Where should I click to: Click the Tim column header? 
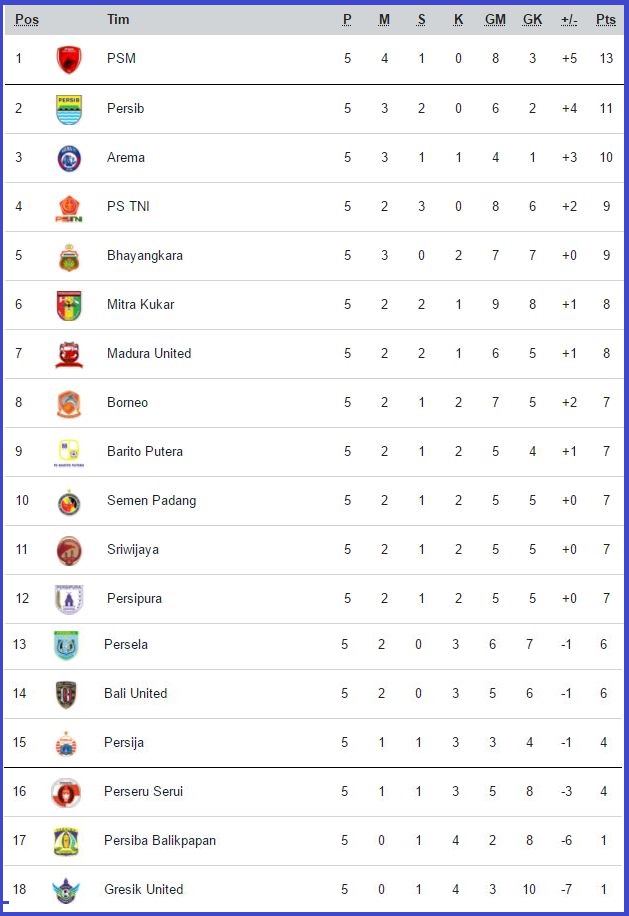[118, 20]
